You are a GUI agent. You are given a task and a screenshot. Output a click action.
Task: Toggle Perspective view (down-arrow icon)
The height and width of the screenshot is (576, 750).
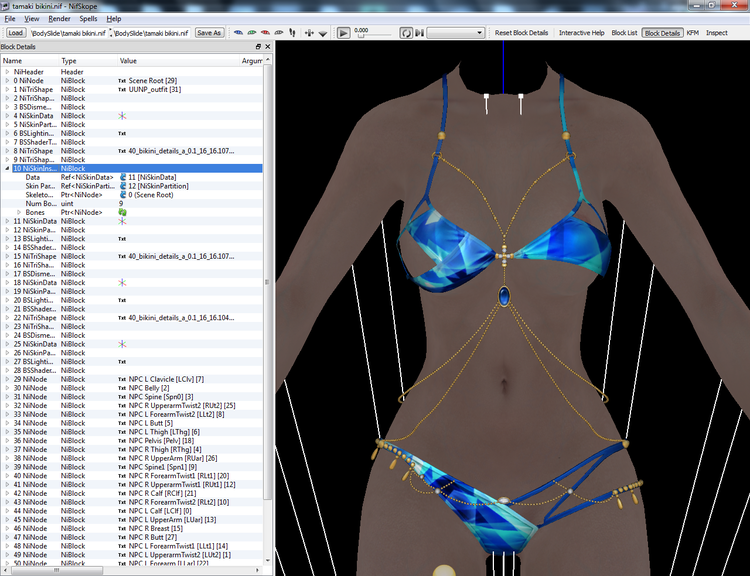[x=323, y=33]
